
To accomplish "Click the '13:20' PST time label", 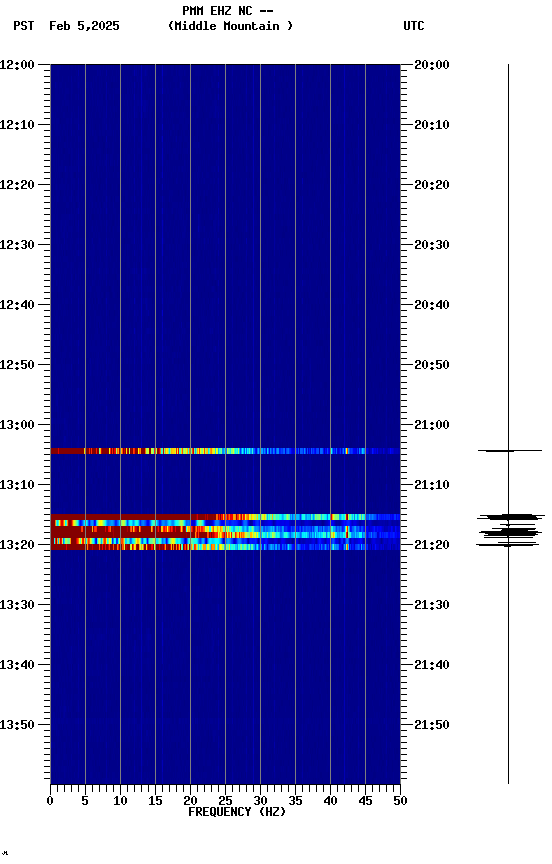I will [x=17, y=545].
